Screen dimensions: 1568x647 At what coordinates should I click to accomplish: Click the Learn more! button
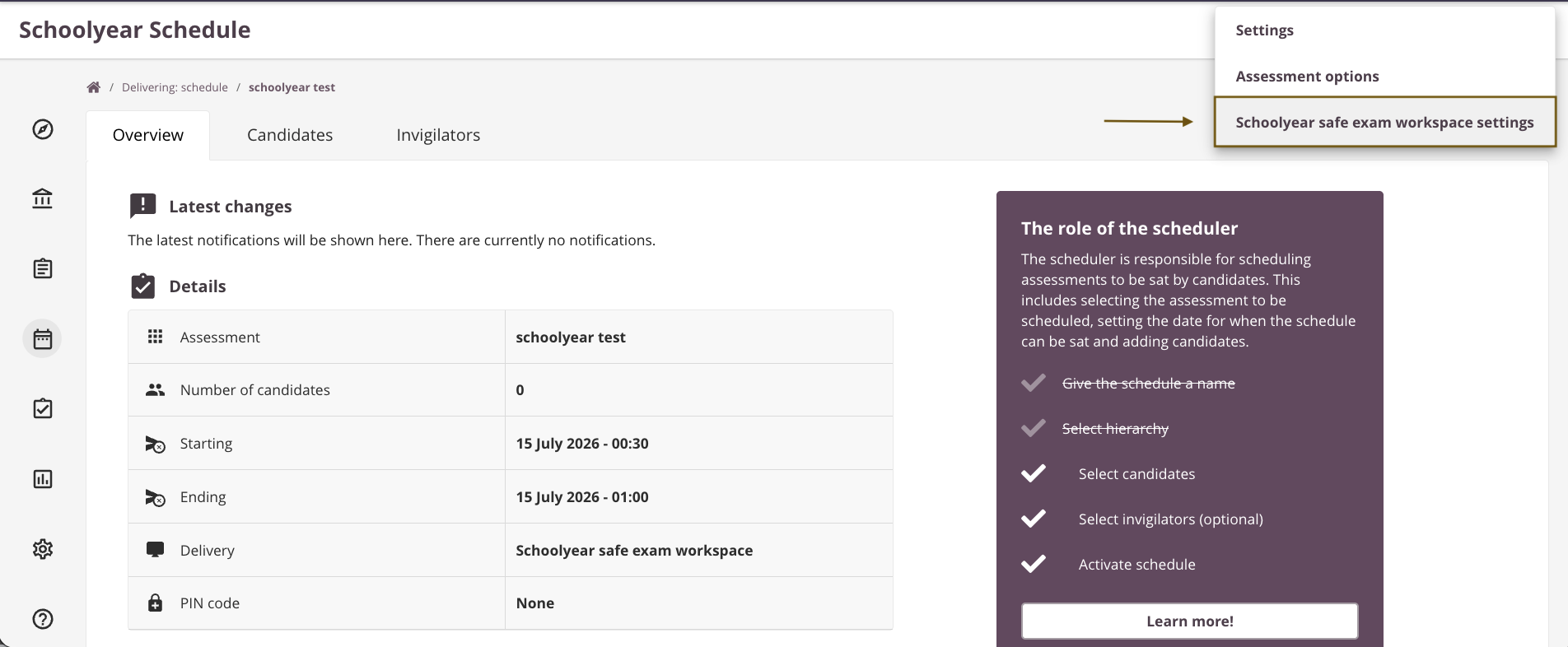click(x=1190, y=621)
